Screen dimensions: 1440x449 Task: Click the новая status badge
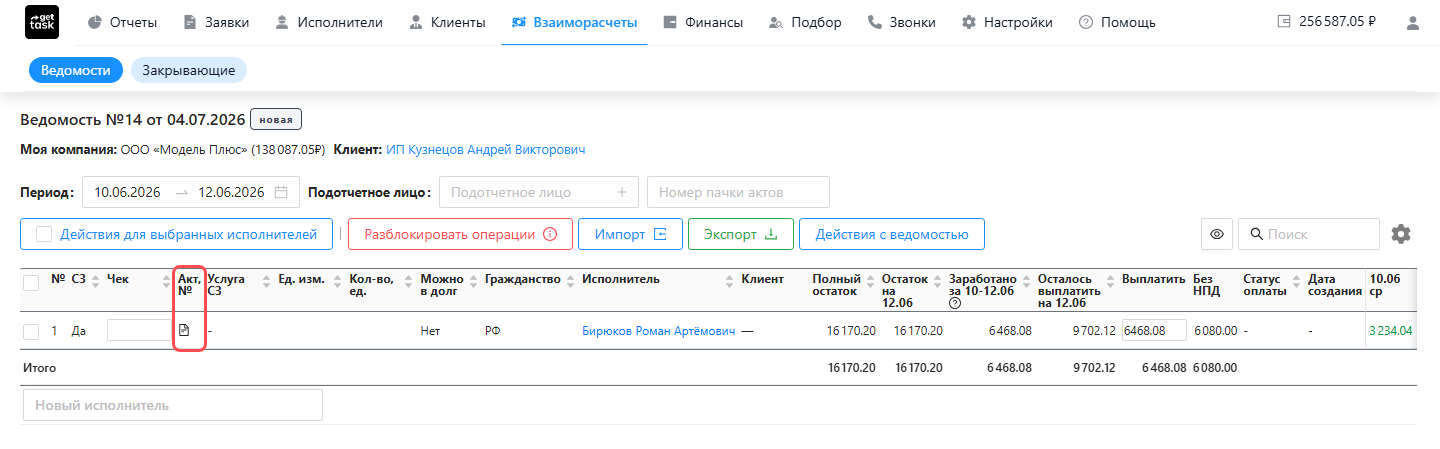click(x=276, y=120)
